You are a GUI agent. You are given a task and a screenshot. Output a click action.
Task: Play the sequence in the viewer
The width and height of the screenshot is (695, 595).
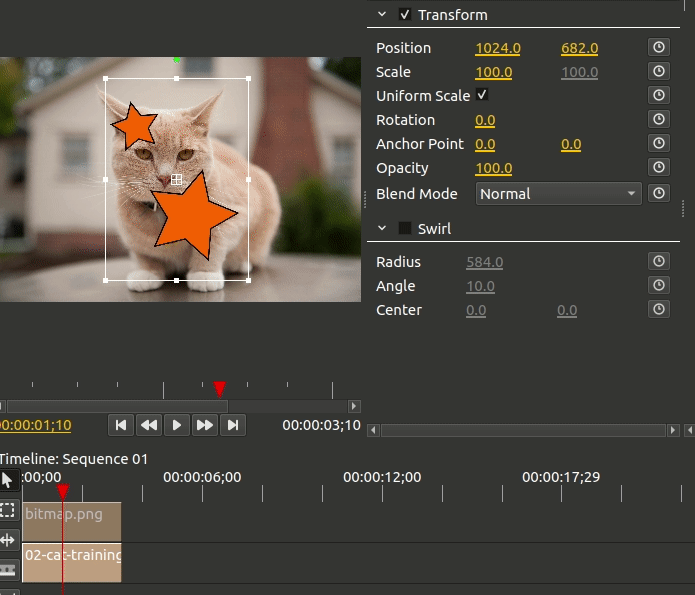coord(176,425)
